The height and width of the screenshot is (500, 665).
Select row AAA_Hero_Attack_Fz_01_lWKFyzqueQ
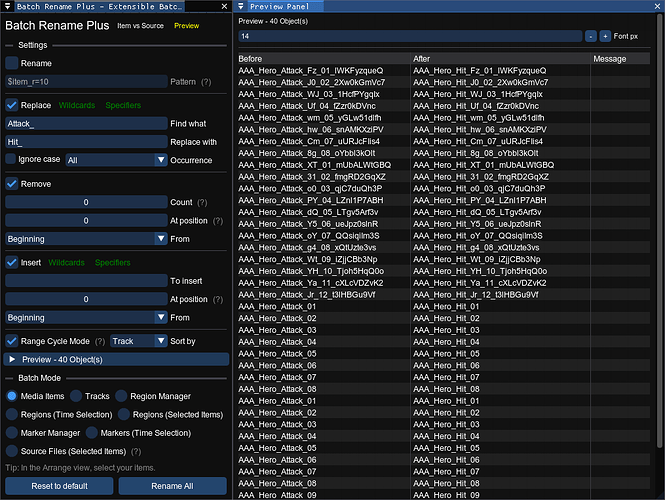[x=310, y=70]
